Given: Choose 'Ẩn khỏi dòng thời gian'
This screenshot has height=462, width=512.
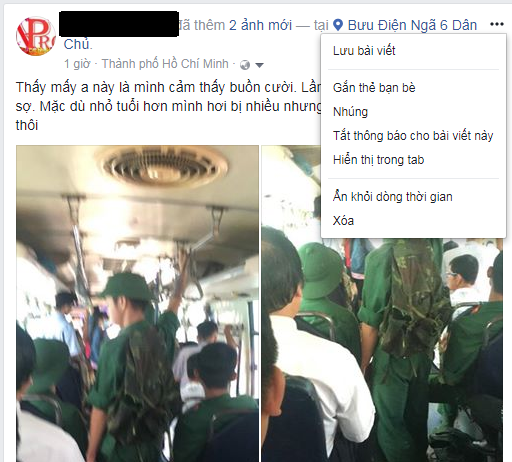Looking at the screenshot, I should 393,196.
